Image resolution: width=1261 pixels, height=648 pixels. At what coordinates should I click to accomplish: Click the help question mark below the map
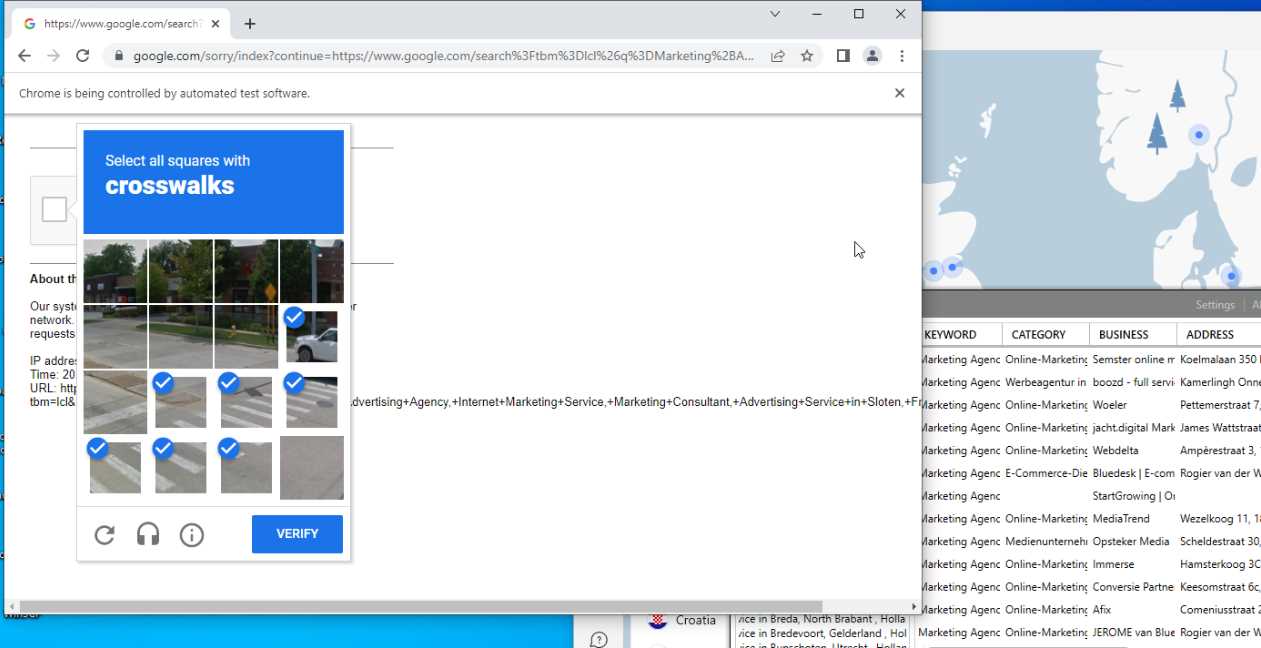599,640
